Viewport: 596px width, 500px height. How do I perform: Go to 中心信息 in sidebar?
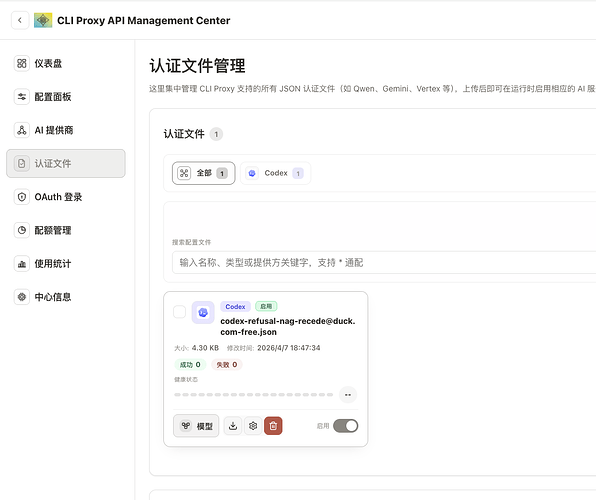[x=66, y=297]
